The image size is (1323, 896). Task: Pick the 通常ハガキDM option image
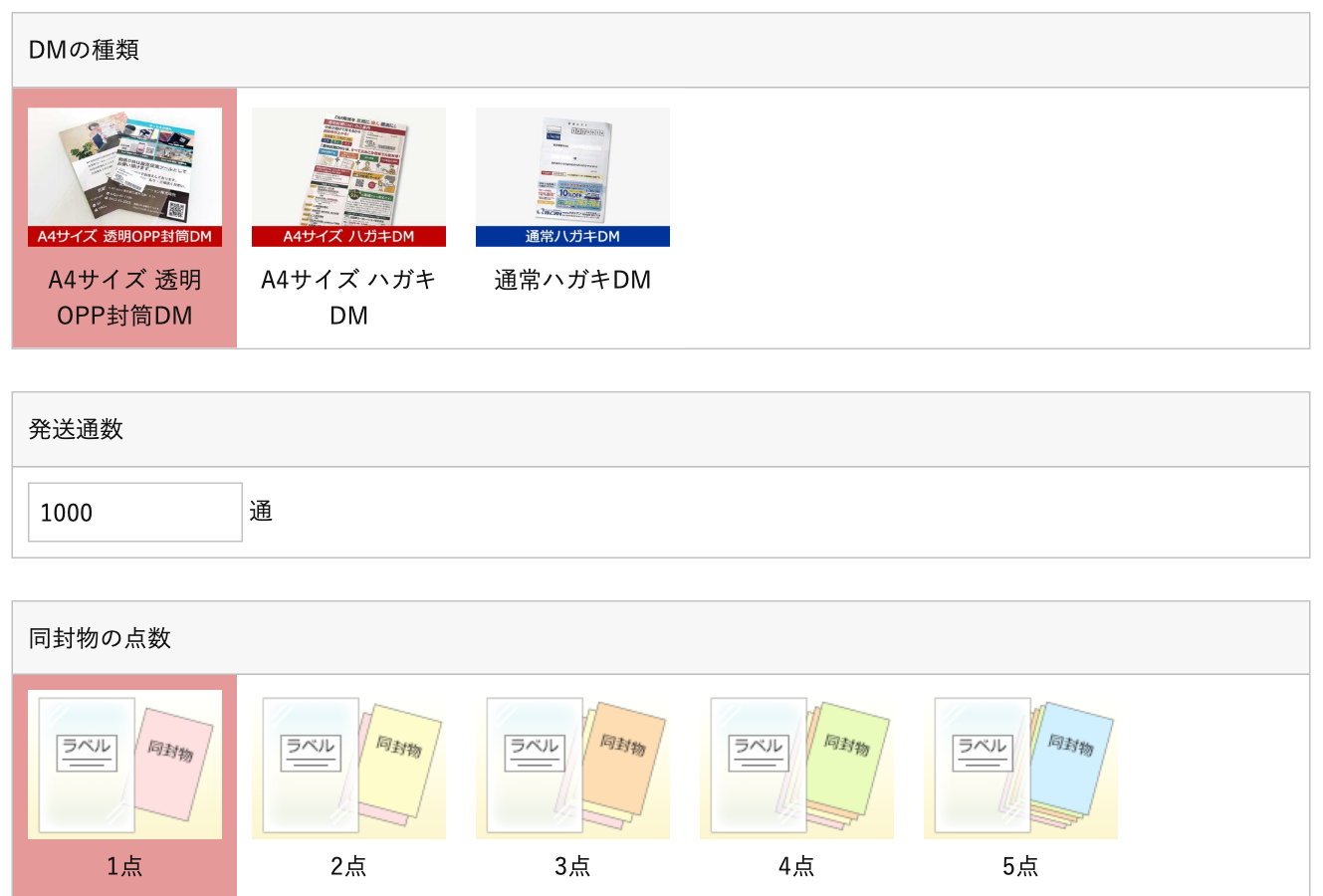click(x=572, y=177)
